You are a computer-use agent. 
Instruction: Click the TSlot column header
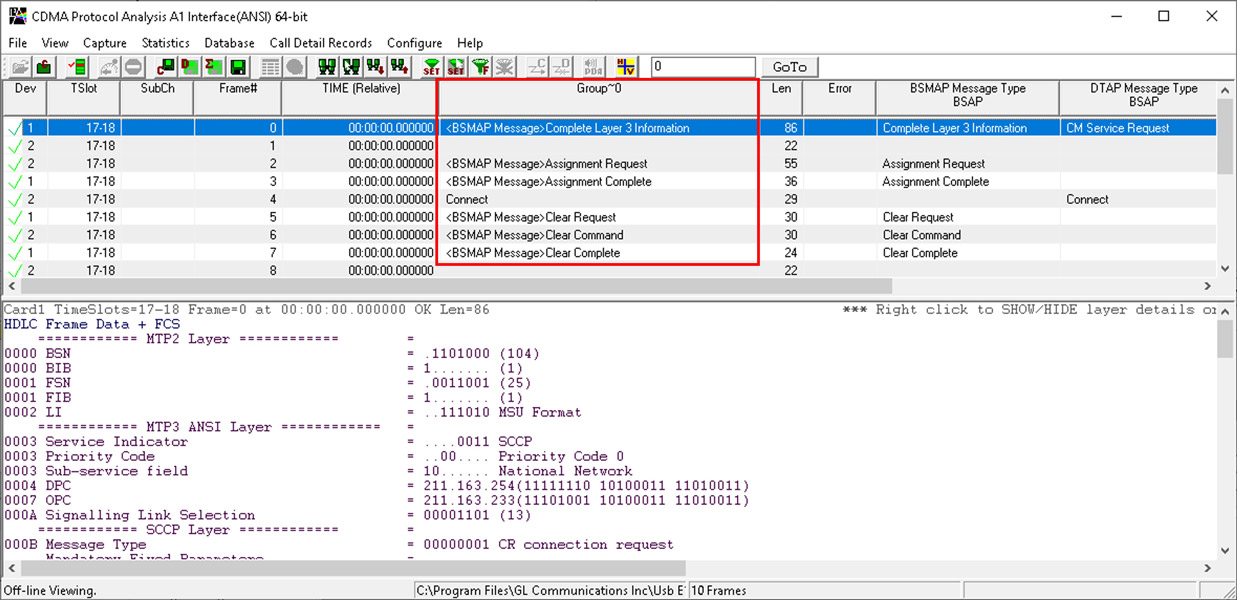(x=84, y=97)
